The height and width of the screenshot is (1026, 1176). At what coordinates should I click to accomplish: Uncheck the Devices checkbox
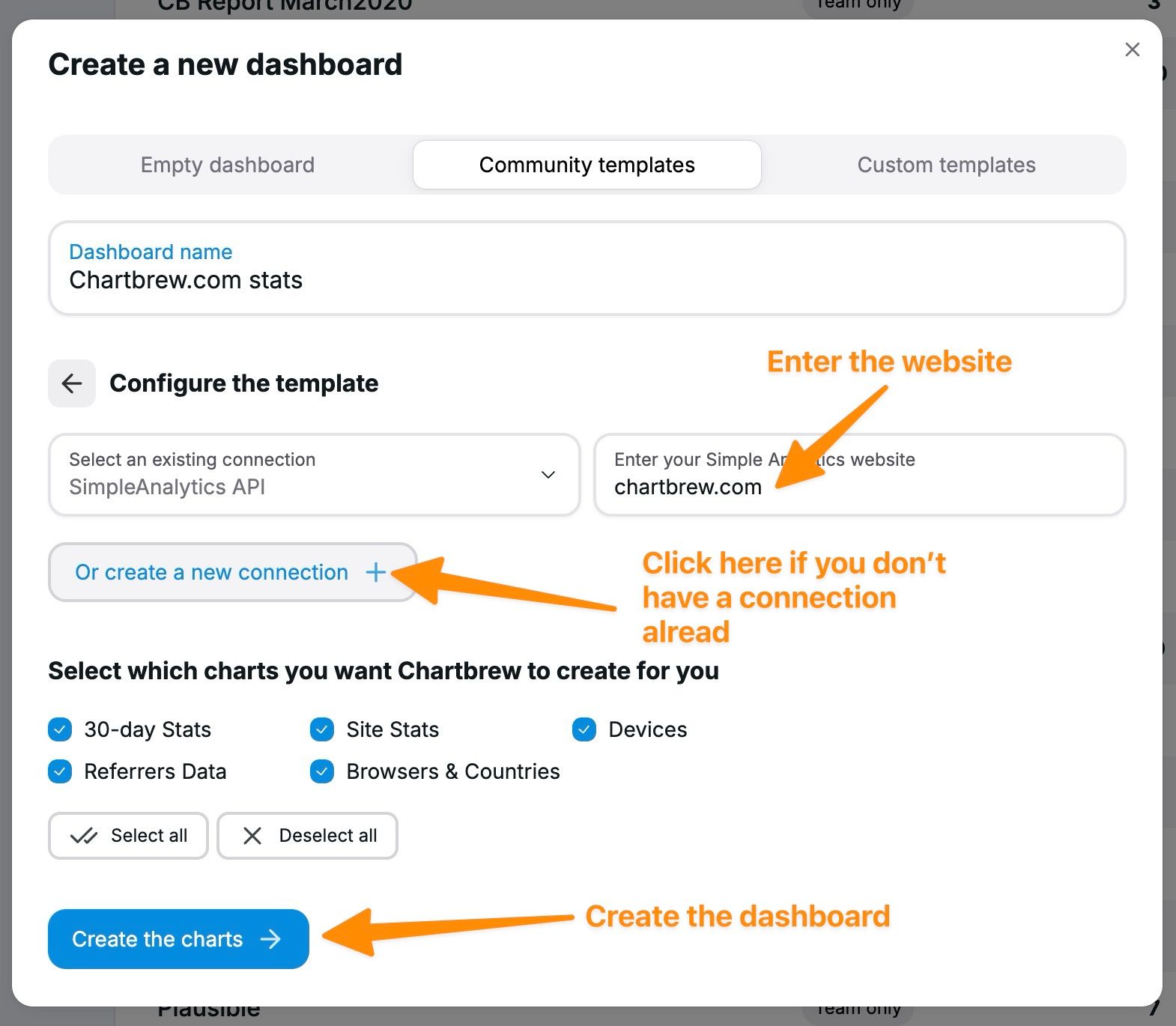(584, 729)
